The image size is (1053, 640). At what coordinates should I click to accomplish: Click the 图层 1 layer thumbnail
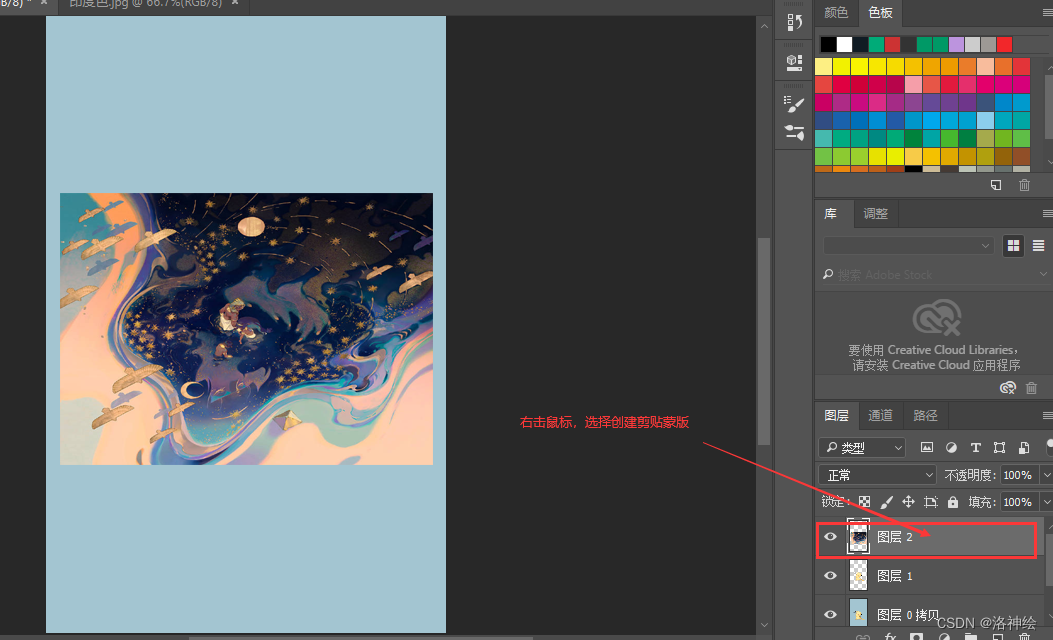click(858, 576)
